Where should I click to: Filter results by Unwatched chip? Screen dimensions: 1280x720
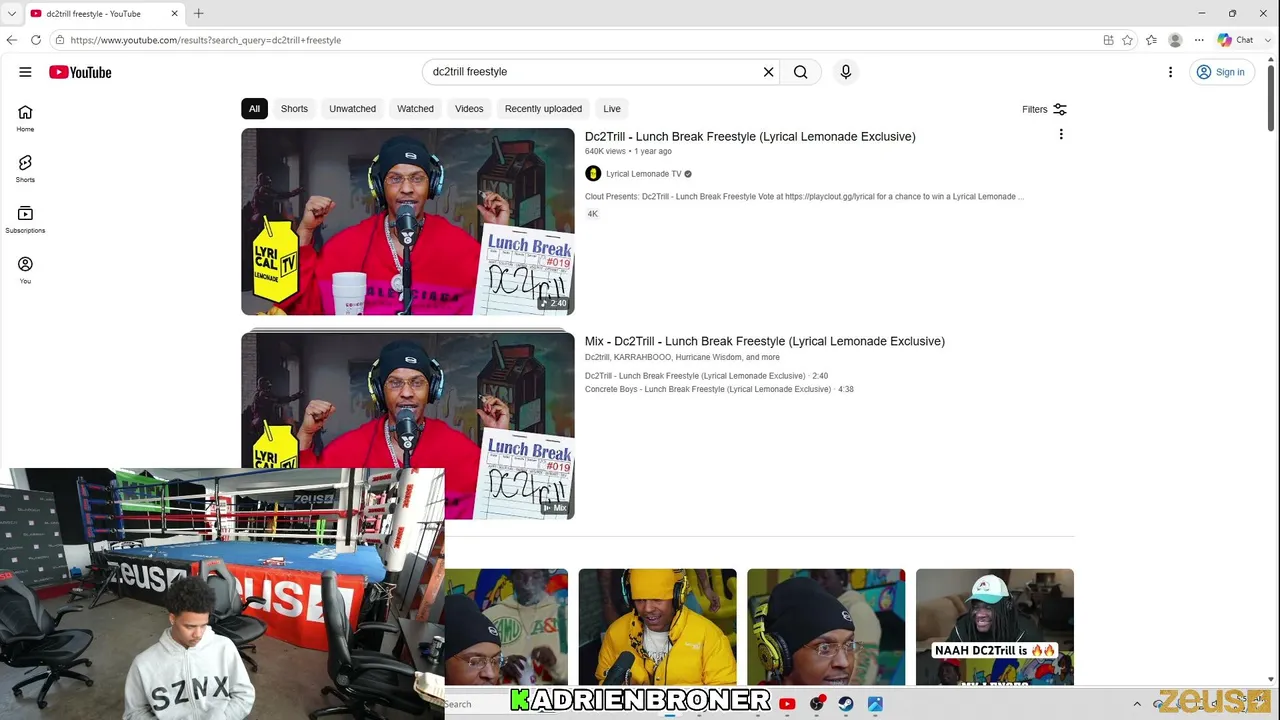(352, 109)
